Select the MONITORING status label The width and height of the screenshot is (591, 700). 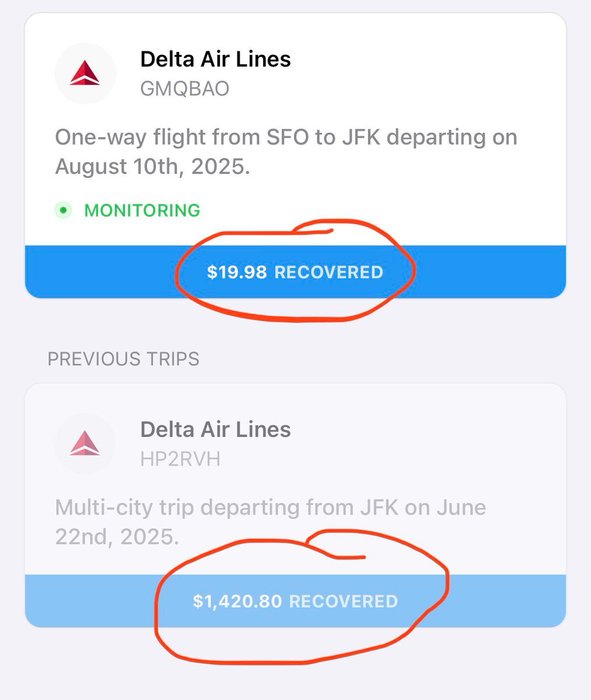[142, 210]
